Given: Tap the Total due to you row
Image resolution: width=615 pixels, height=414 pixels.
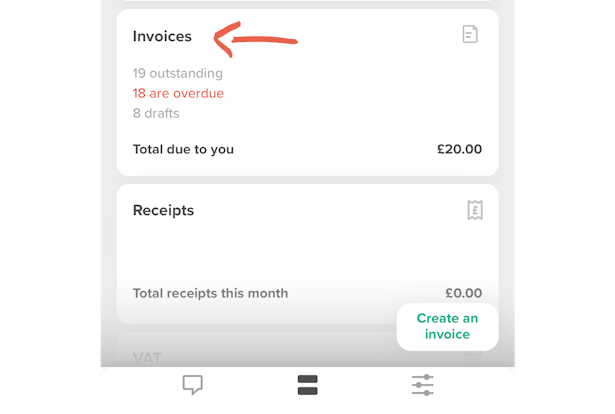Looking at the screenshot, I should 307,149.
